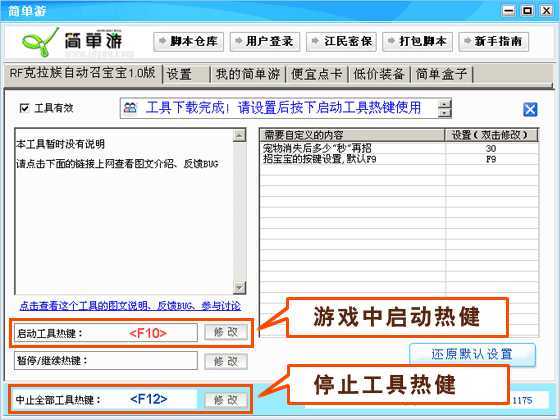This screenshot has height=420, width=560.
Task: Click the users icon in status message
Action: click(x=130, y=108)
